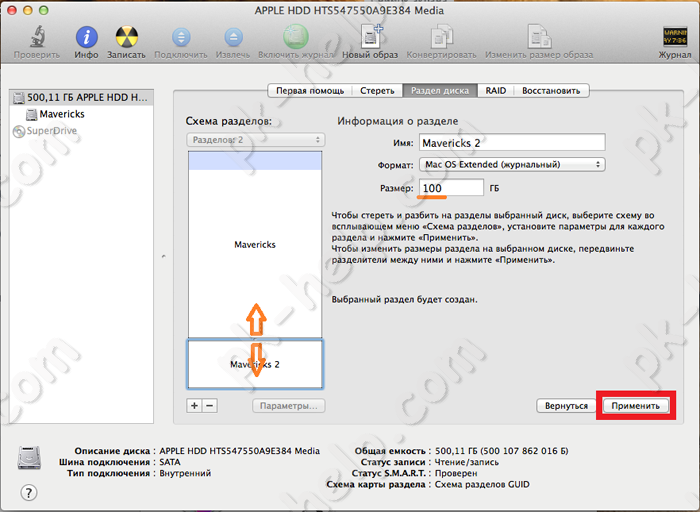Close the Disk Utility window

tap(12, 10)
